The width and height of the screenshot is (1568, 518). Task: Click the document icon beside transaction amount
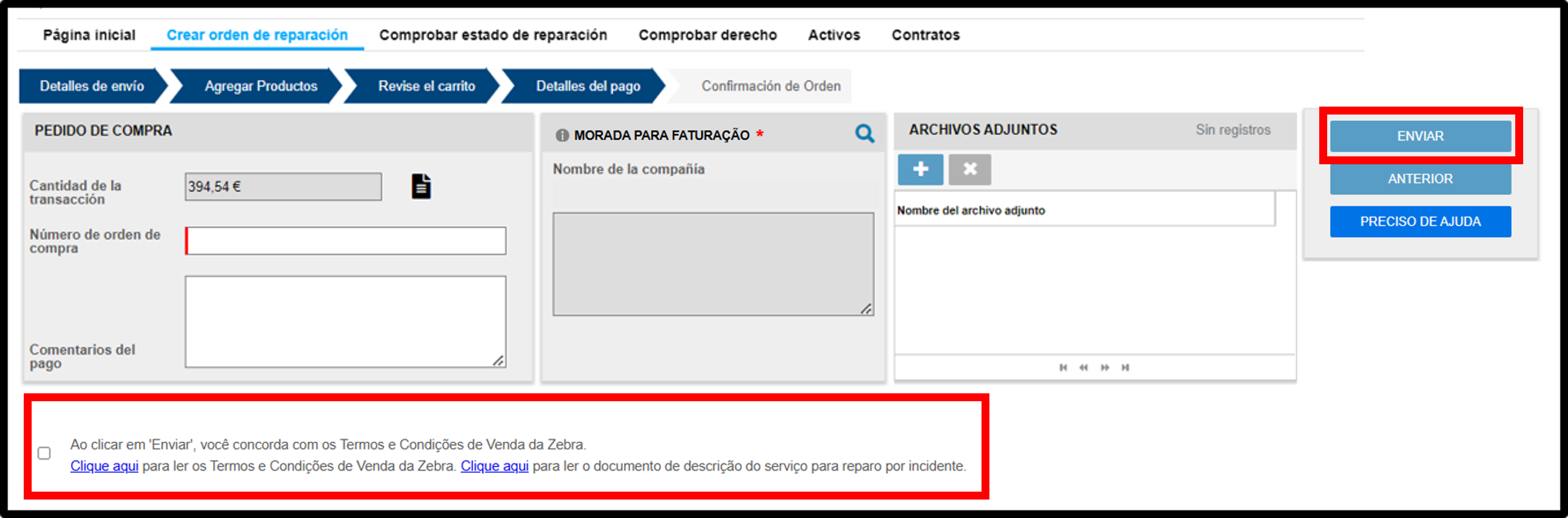coord(421,186)
